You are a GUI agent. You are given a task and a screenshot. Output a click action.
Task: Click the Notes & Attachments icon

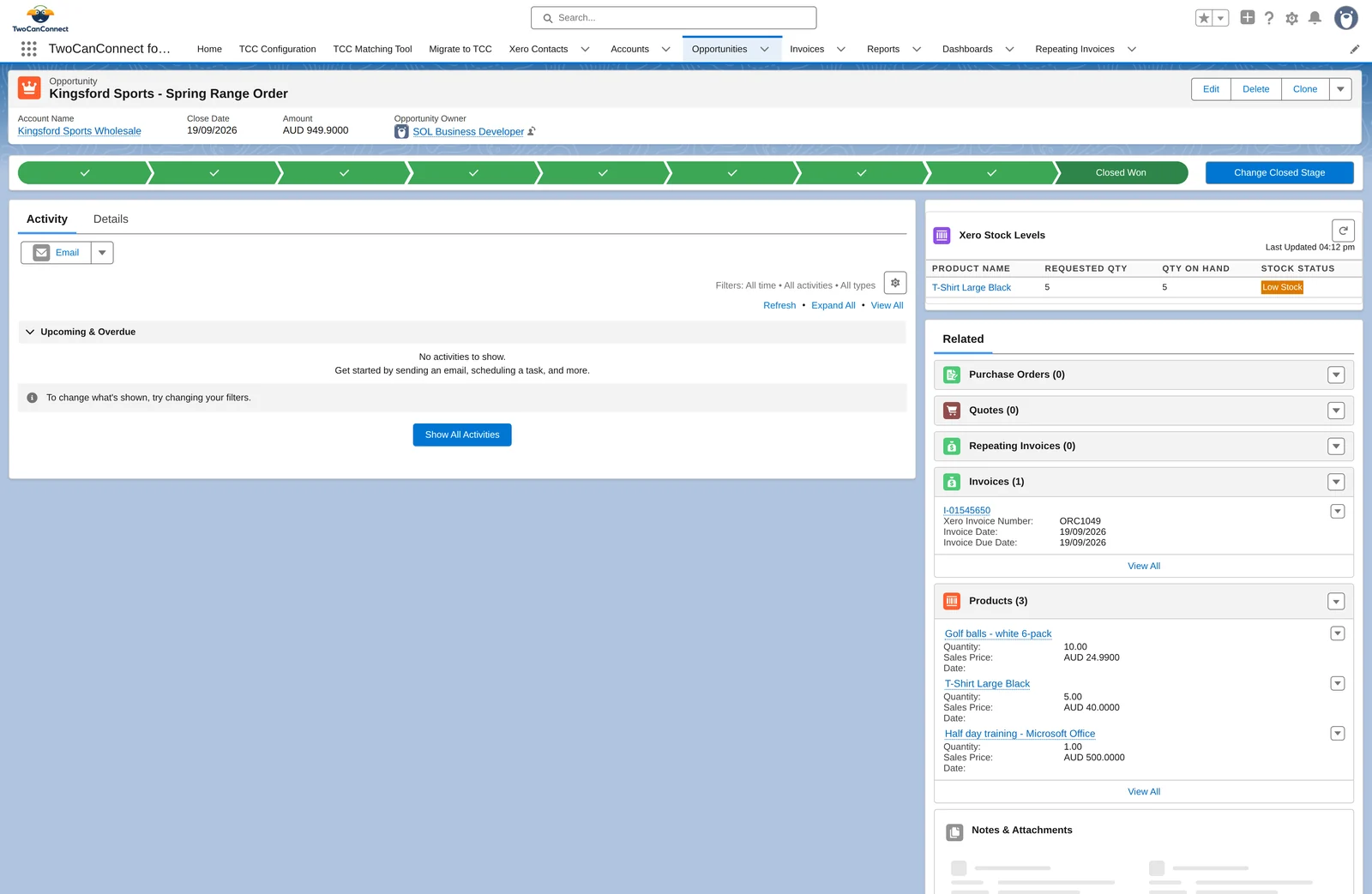click(954, 832)
